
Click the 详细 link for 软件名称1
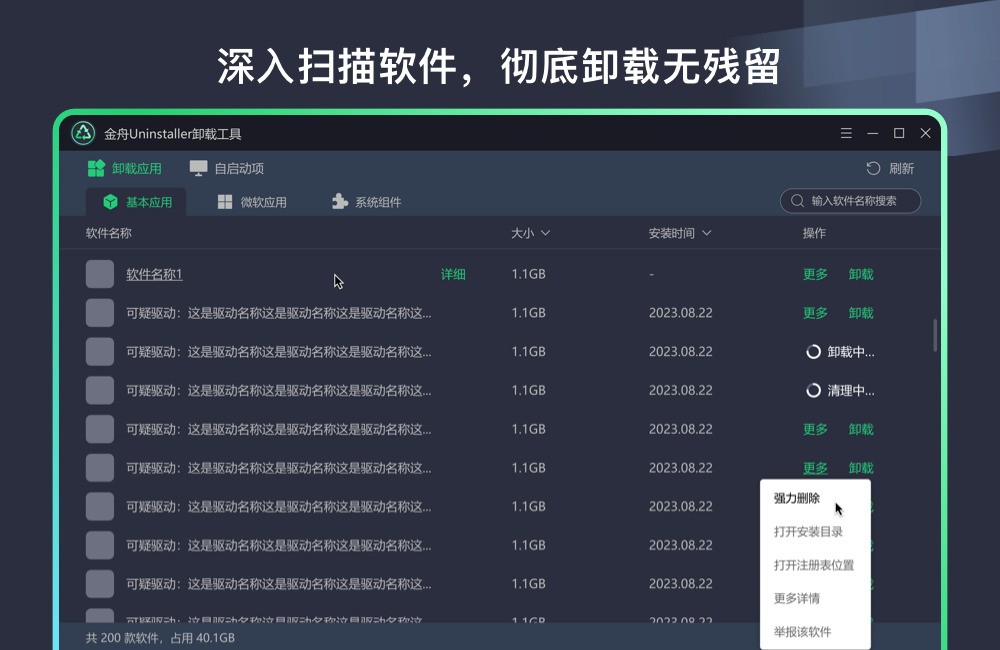454,273
